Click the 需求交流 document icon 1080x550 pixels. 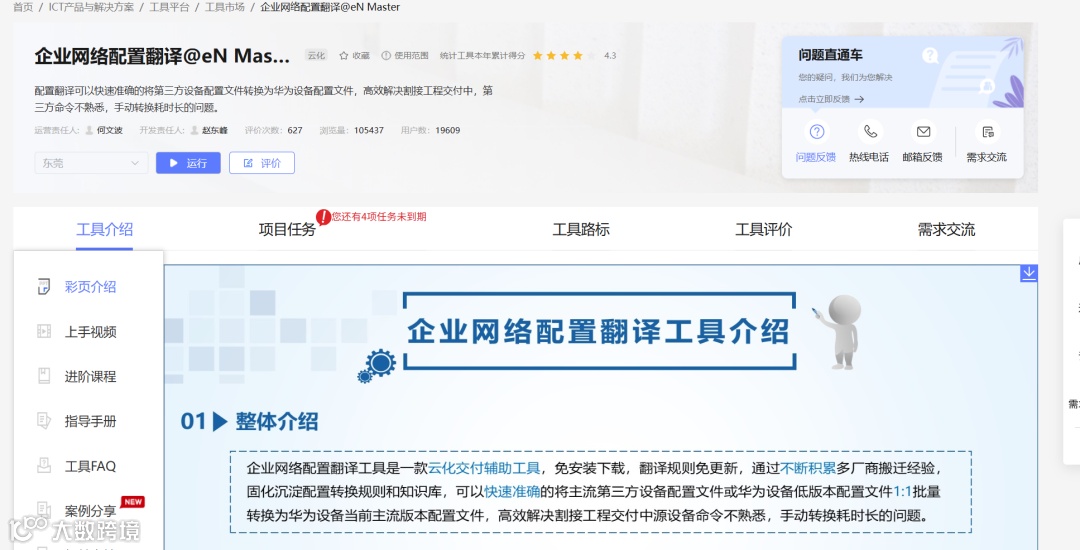click(x=988, y=131)
